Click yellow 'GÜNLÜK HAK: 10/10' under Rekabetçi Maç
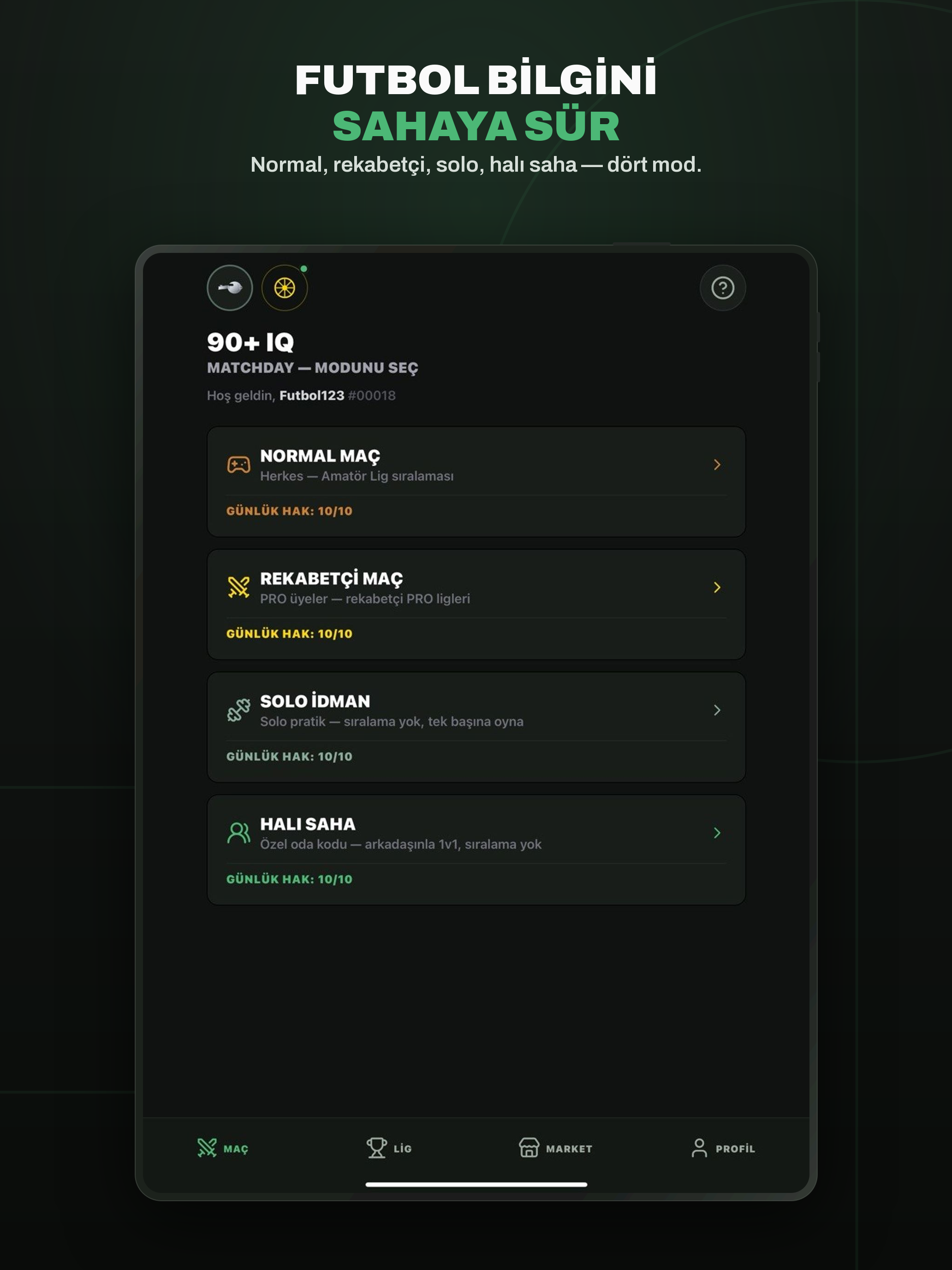Screen dimensions: 952x1270 pos(289,634)
